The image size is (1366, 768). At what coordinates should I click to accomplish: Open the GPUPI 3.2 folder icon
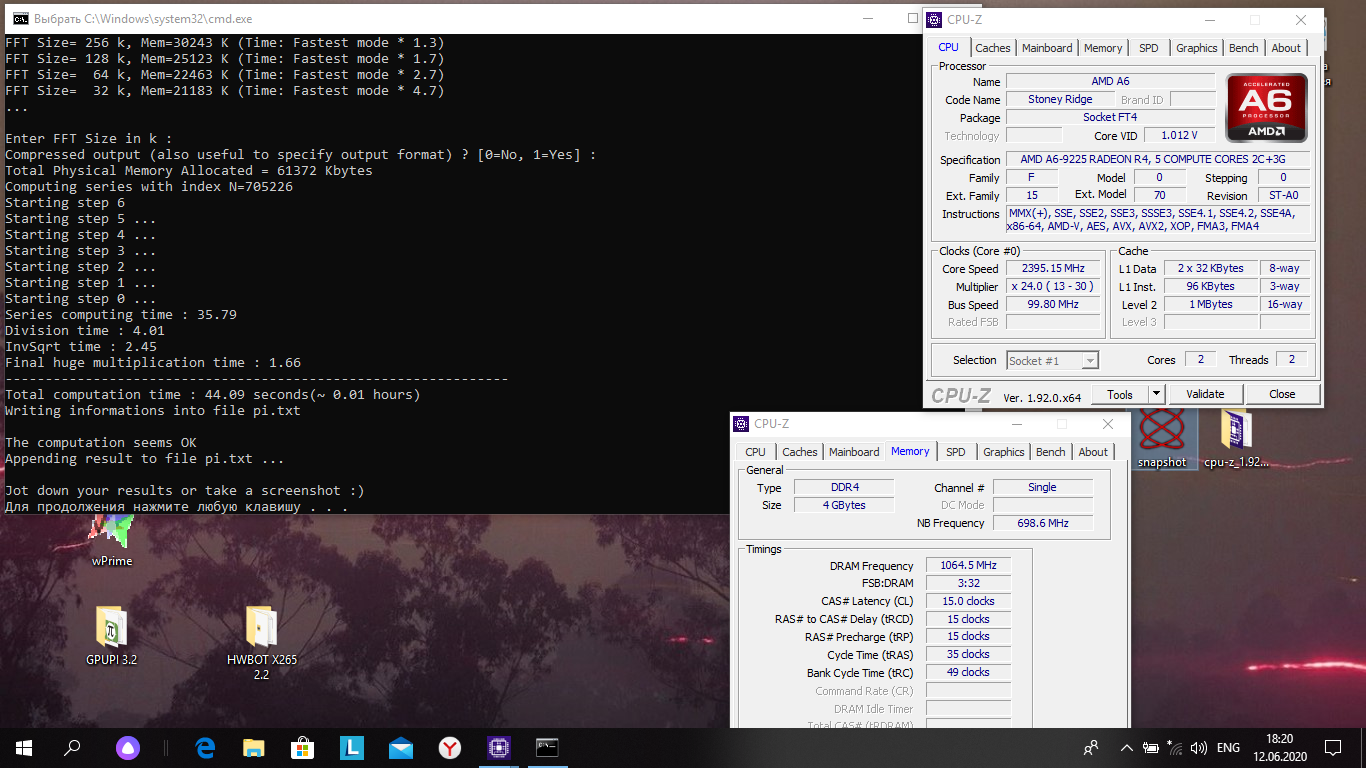coord(111,634)
